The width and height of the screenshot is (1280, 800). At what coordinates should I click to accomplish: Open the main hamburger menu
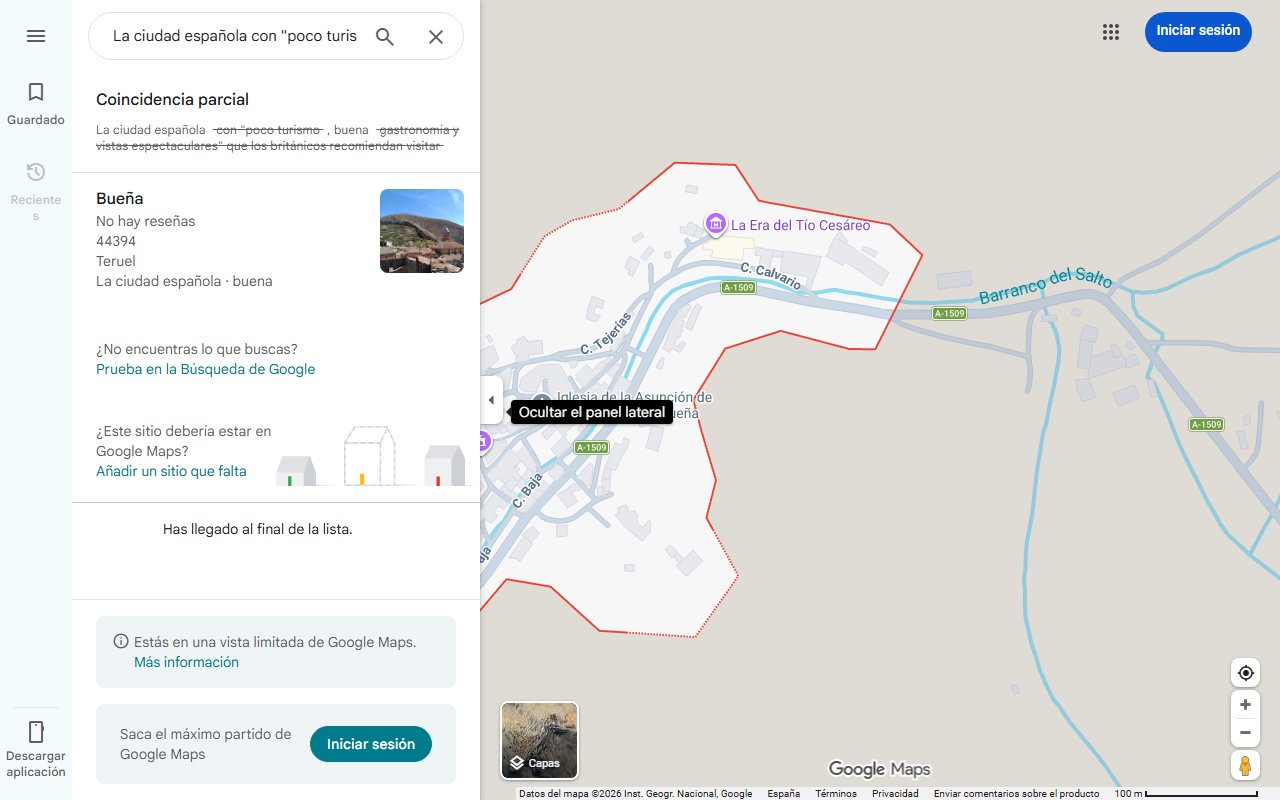36,36
